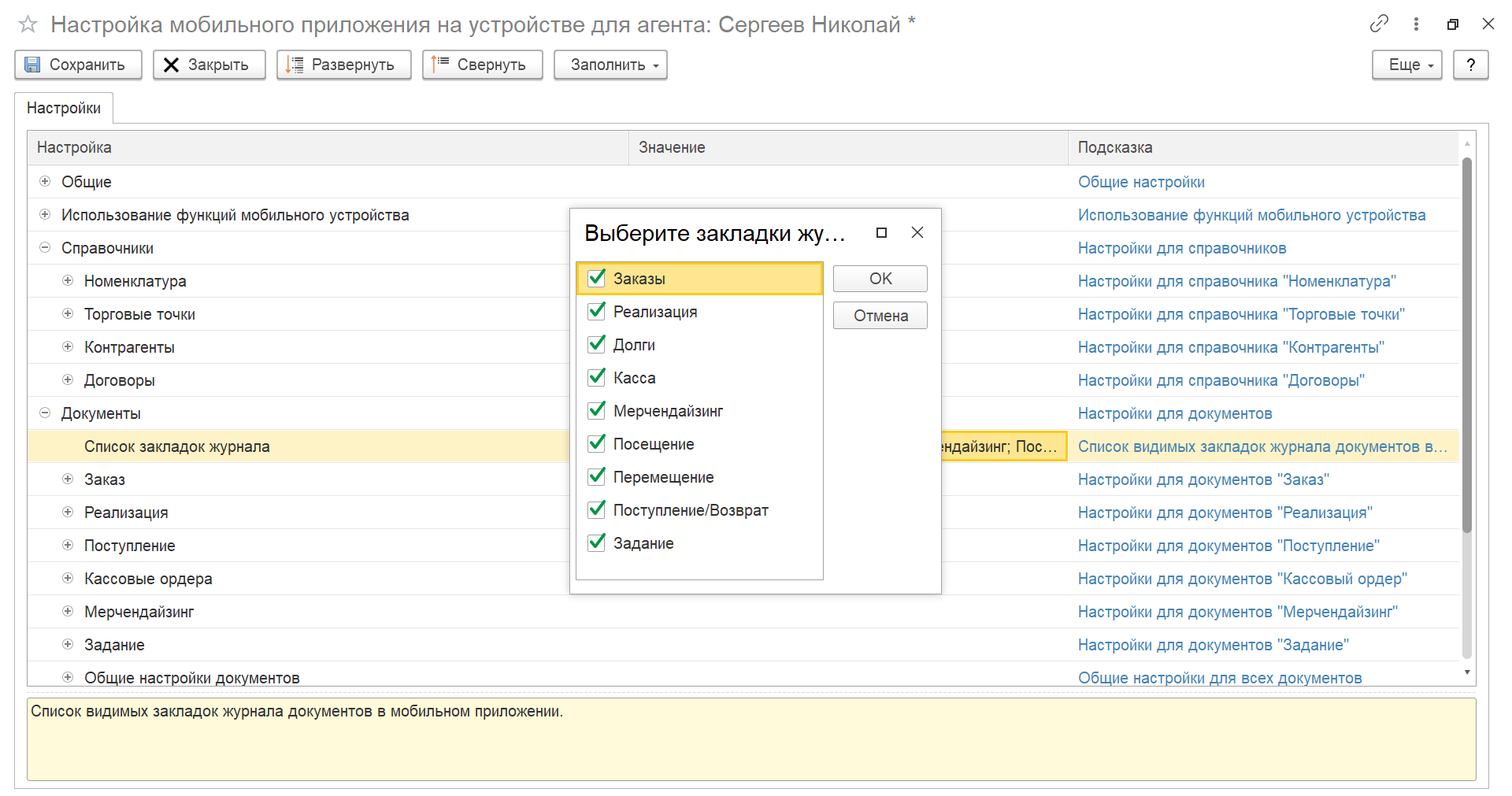Click the Общие настройки hint cell
Viewport: 1512px width, 796px height.
pyautogui.click(x=1141, y=182)
